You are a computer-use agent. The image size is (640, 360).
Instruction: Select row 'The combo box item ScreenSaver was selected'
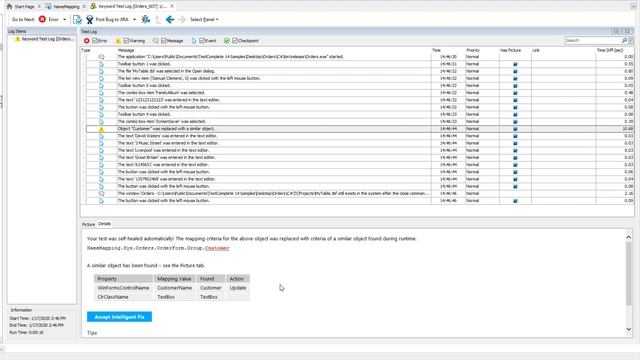(x=359, y=122)
